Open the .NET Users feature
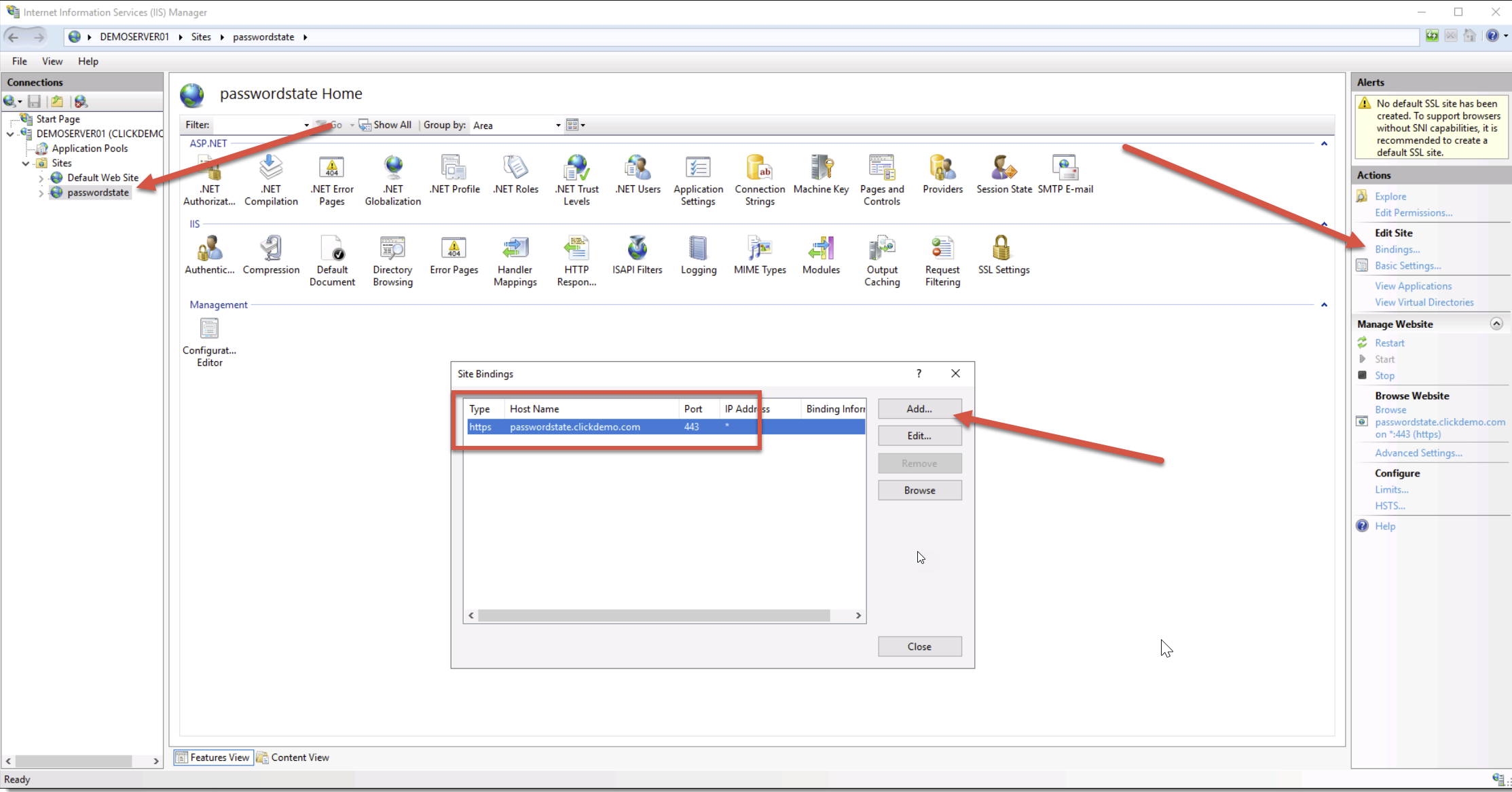The image size is (1512, 792). 638,174
